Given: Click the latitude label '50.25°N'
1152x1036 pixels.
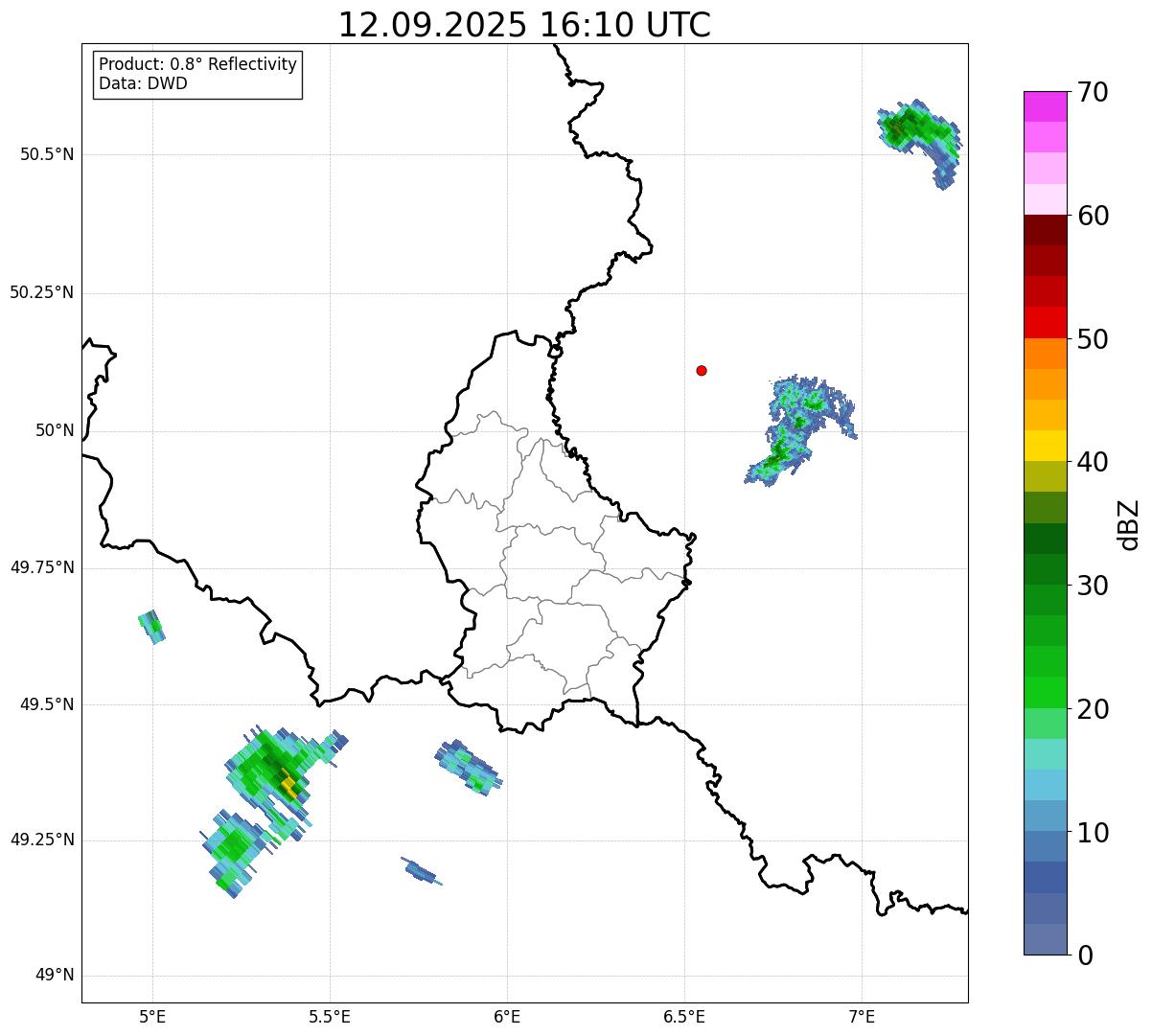Looking at the screenshot, I should [41, 292].
